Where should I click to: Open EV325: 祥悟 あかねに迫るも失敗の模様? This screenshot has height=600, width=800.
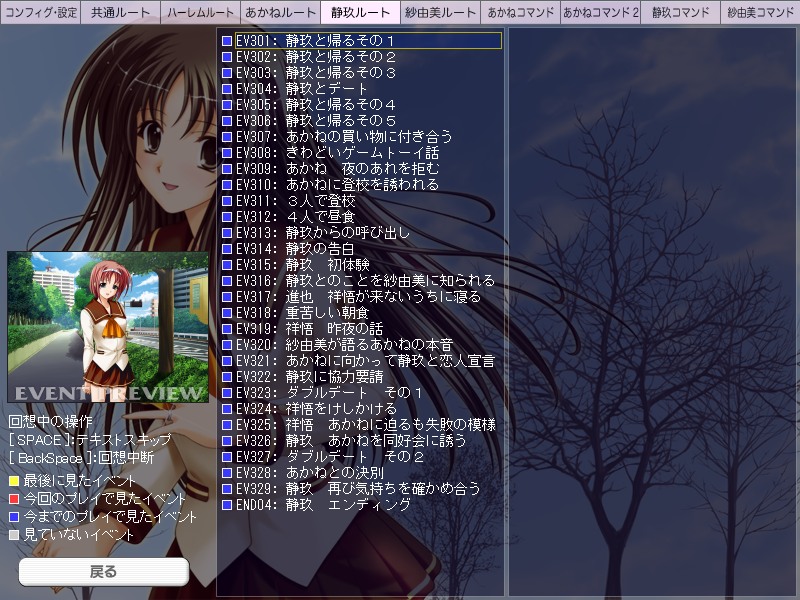(366, 425)
